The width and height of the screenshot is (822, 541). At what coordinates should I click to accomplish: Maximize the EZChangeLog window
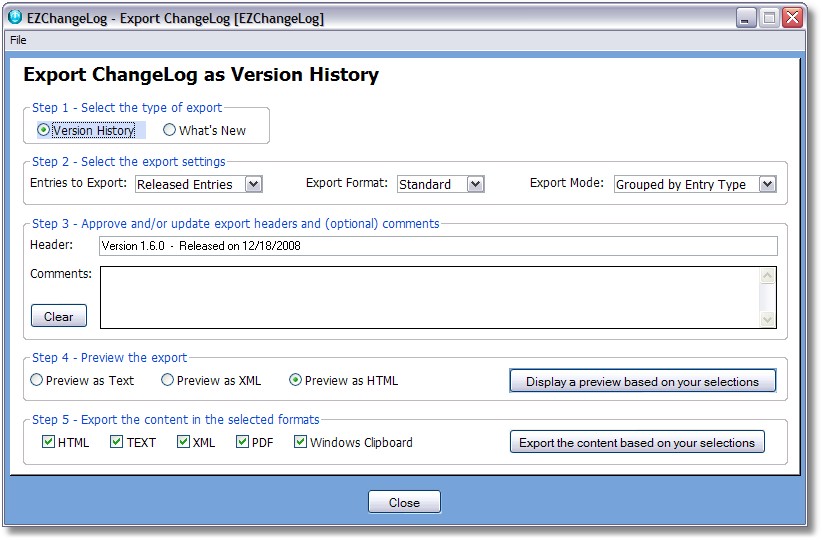click(769, 18)
